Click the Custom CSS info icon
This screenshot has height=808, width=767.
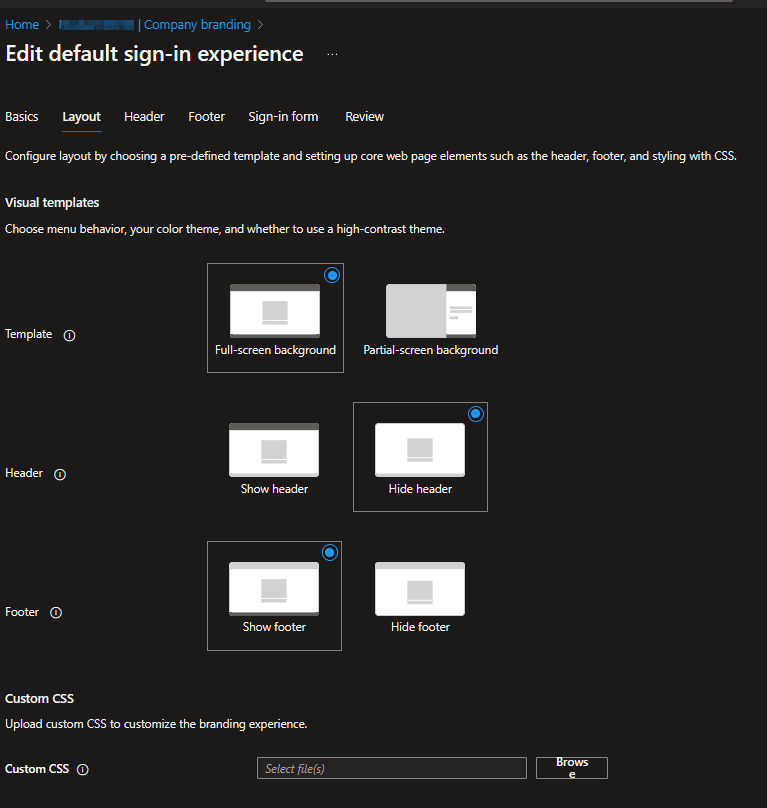tap(83, 770)
